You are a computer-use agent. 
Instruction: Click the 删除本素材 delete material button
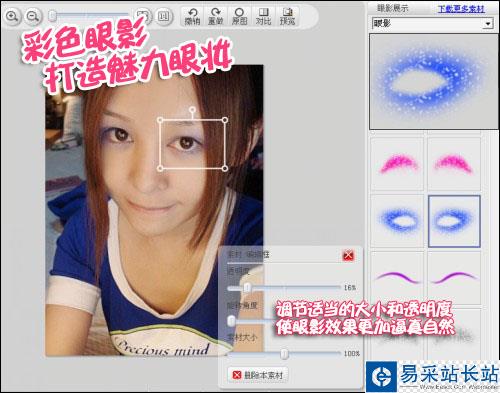point(258,375)
